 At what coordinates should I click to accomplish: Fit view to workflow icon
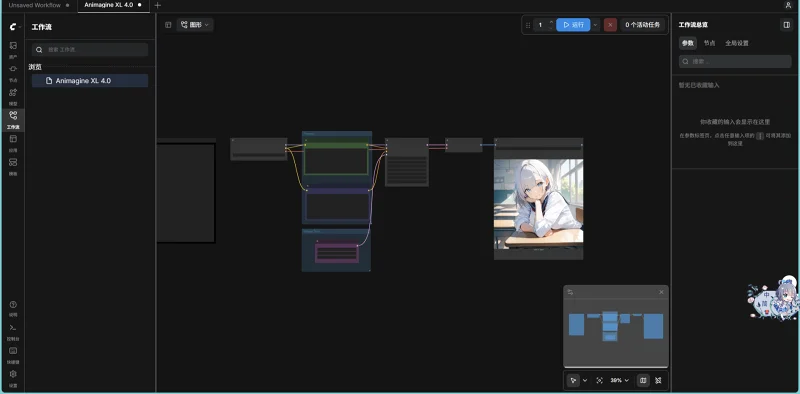(599, 380)
